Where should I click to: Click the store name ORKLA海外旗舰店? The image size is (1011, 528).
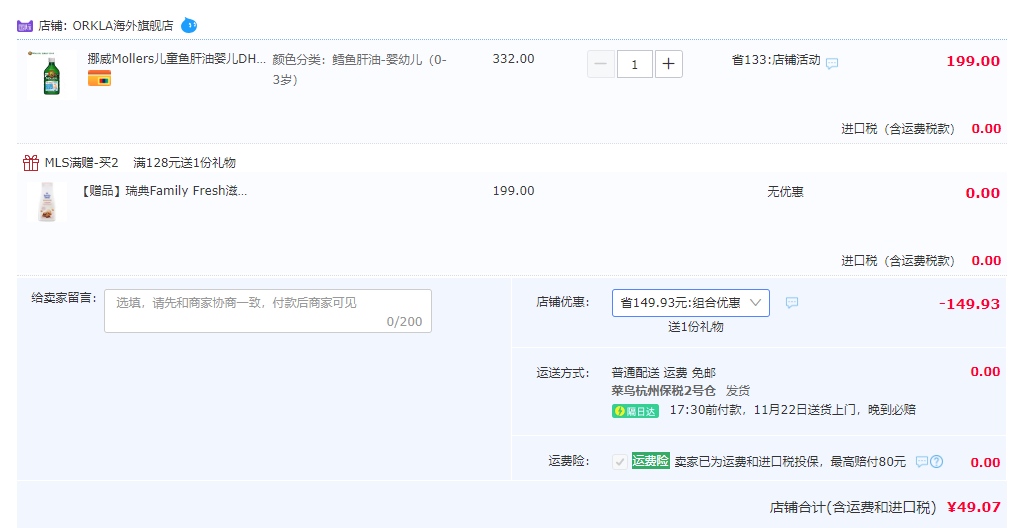pos(123,26)
